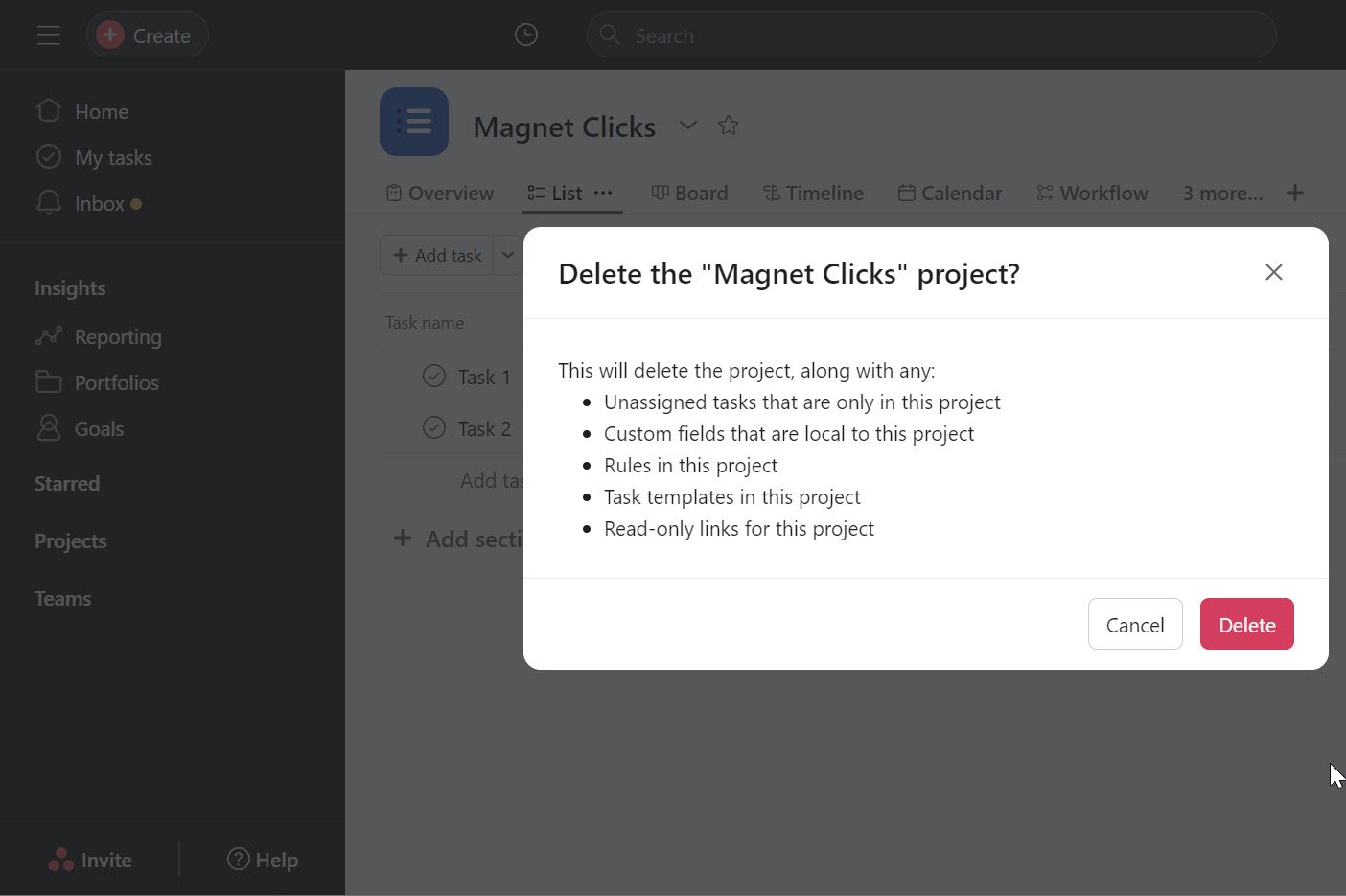Focus the Search field
This screenshot has width=1346, height=896.
[931, 35]
